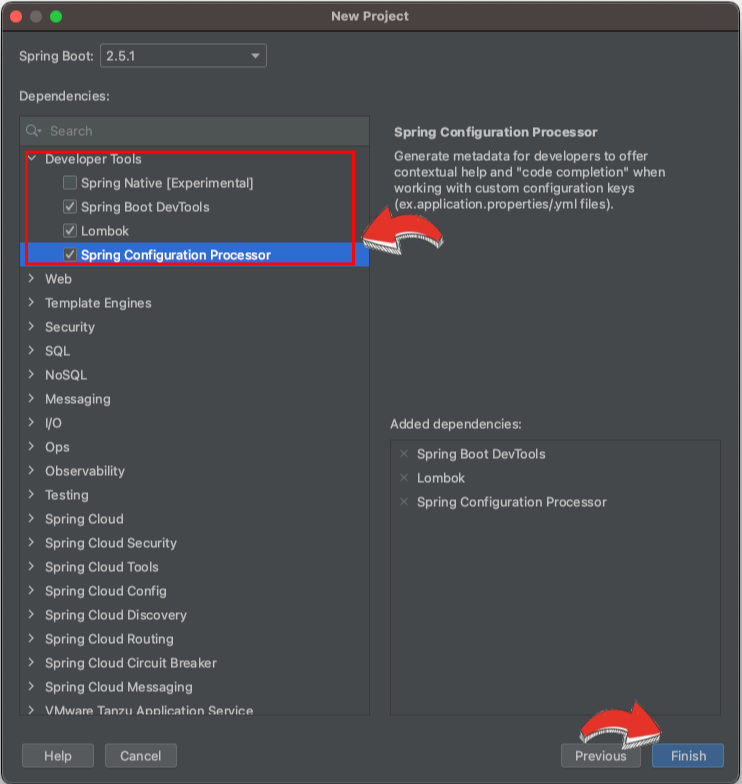The width and height of the screenshot is (742, 784).
Task: Expand the Security category
Action: click(32, 326)
